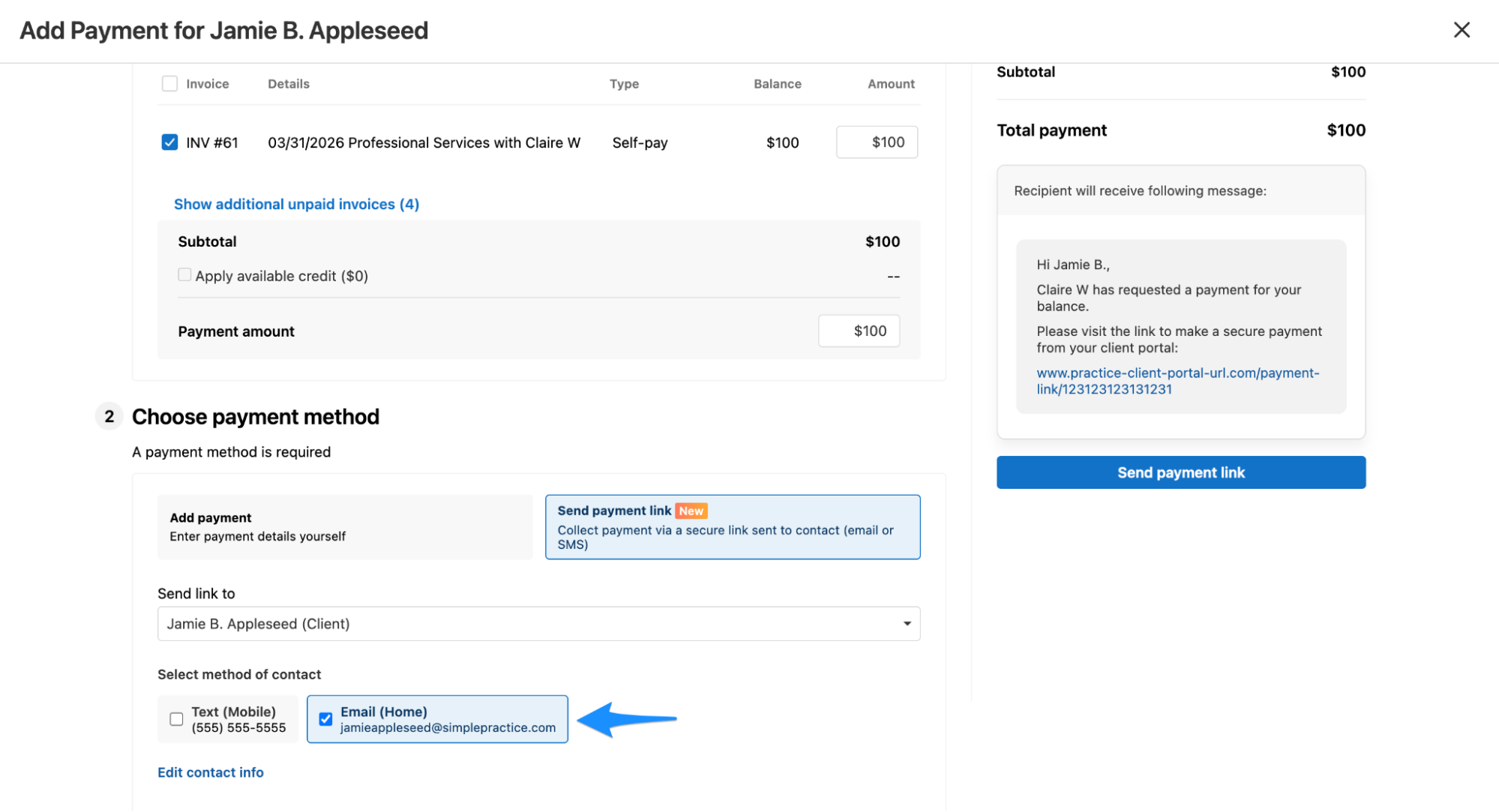Click the (555) 555-5555 phone number

point(238,727)
